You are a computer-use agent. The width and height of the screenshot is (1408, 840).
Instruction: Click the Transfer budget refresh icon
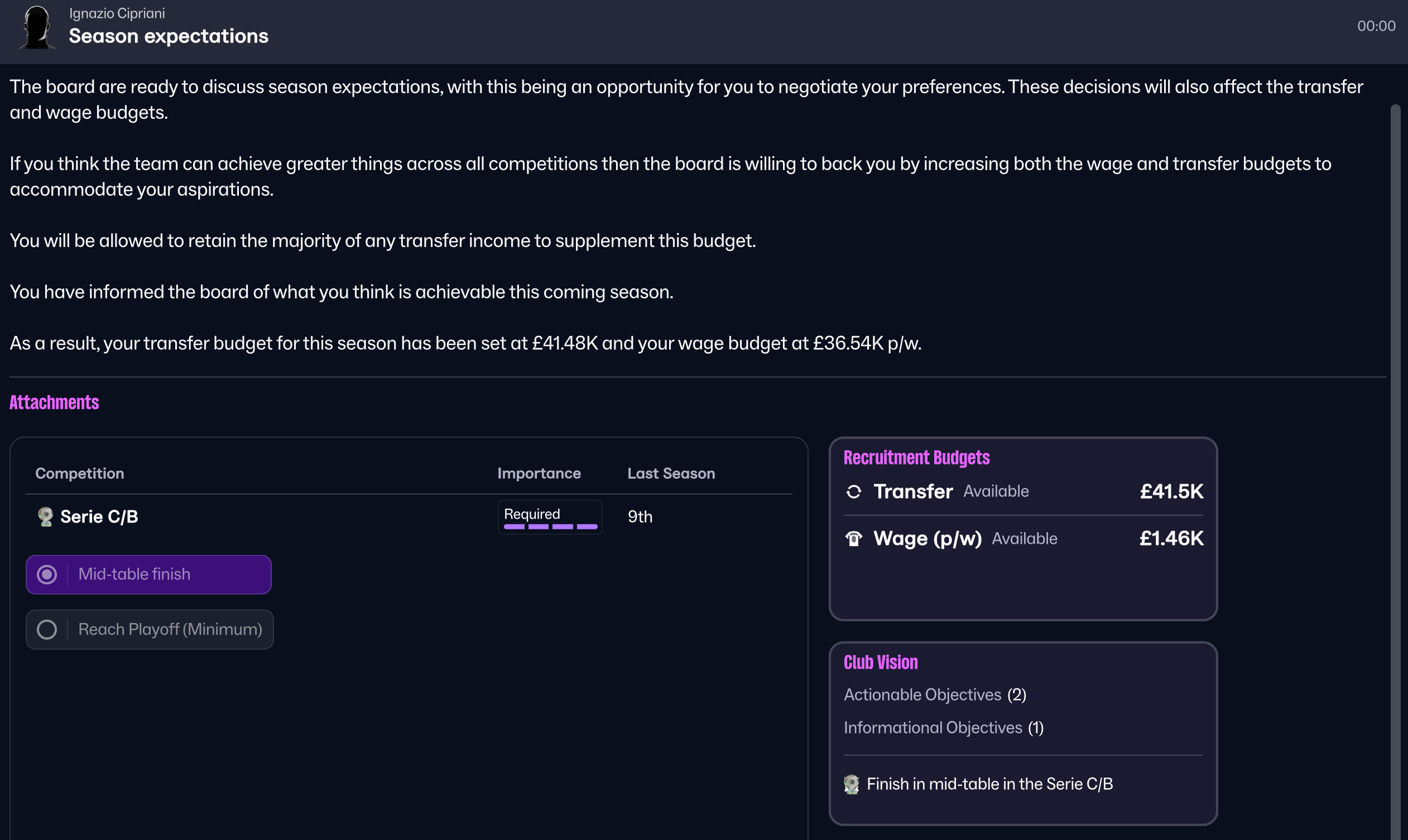pyautogui.click(x=853, y=491)
